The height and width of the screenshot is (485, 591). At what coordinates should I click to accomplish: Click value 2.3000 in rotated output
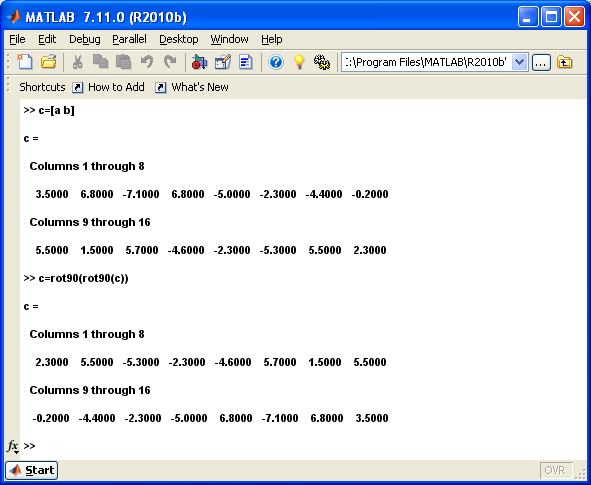click(x=52, y=362)
